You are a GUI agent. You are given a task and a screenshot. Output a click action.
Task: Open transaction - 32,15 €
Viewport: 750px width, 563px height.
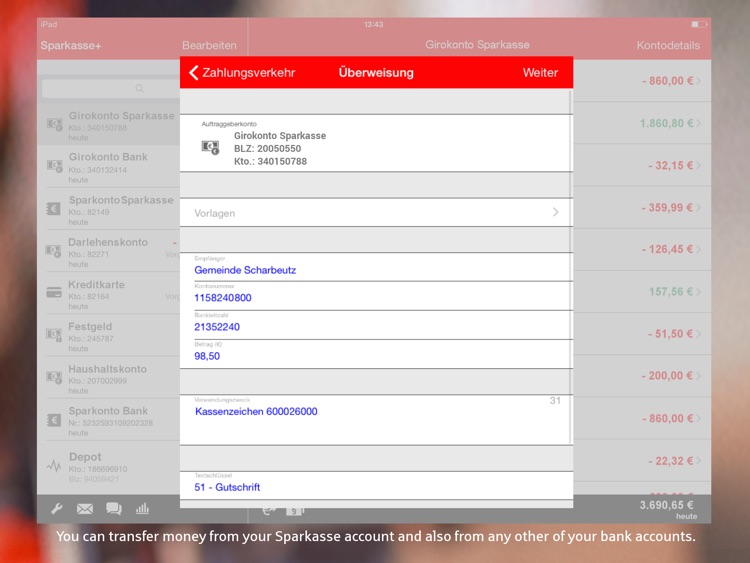[x=642, y=165]
